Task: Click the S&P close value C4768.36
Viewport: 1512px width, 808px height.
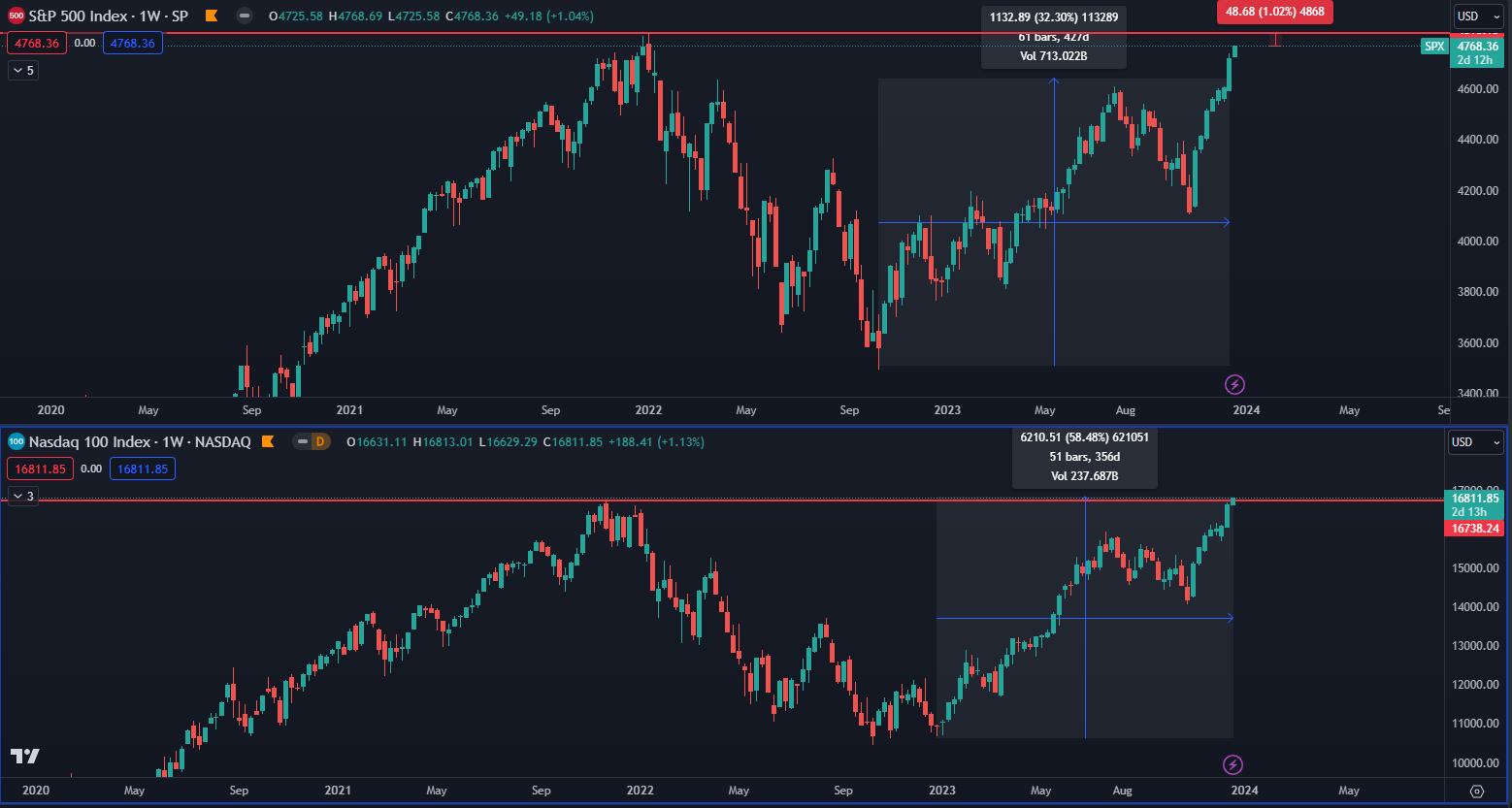Action: (473, 16)
